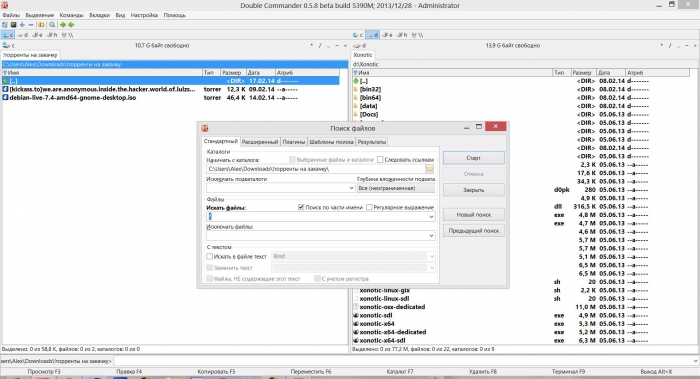Open the 'Команды' menu
The image size is (700, 379).
pyautogui.click(x=71, y=15)
